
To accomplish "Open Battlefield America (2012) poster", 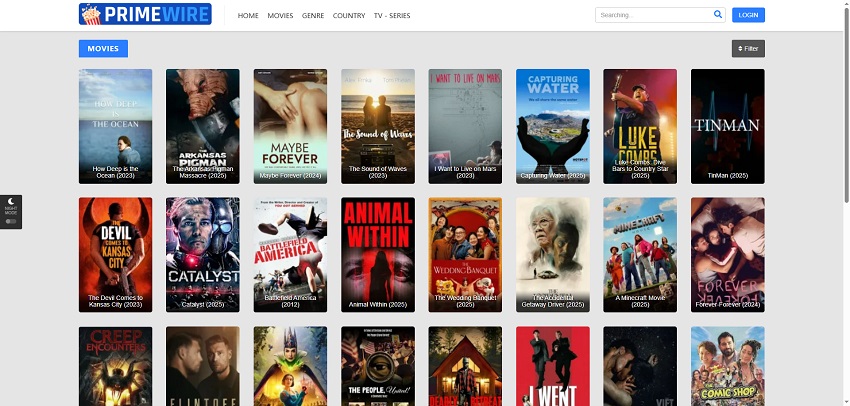I will (290, 255).
